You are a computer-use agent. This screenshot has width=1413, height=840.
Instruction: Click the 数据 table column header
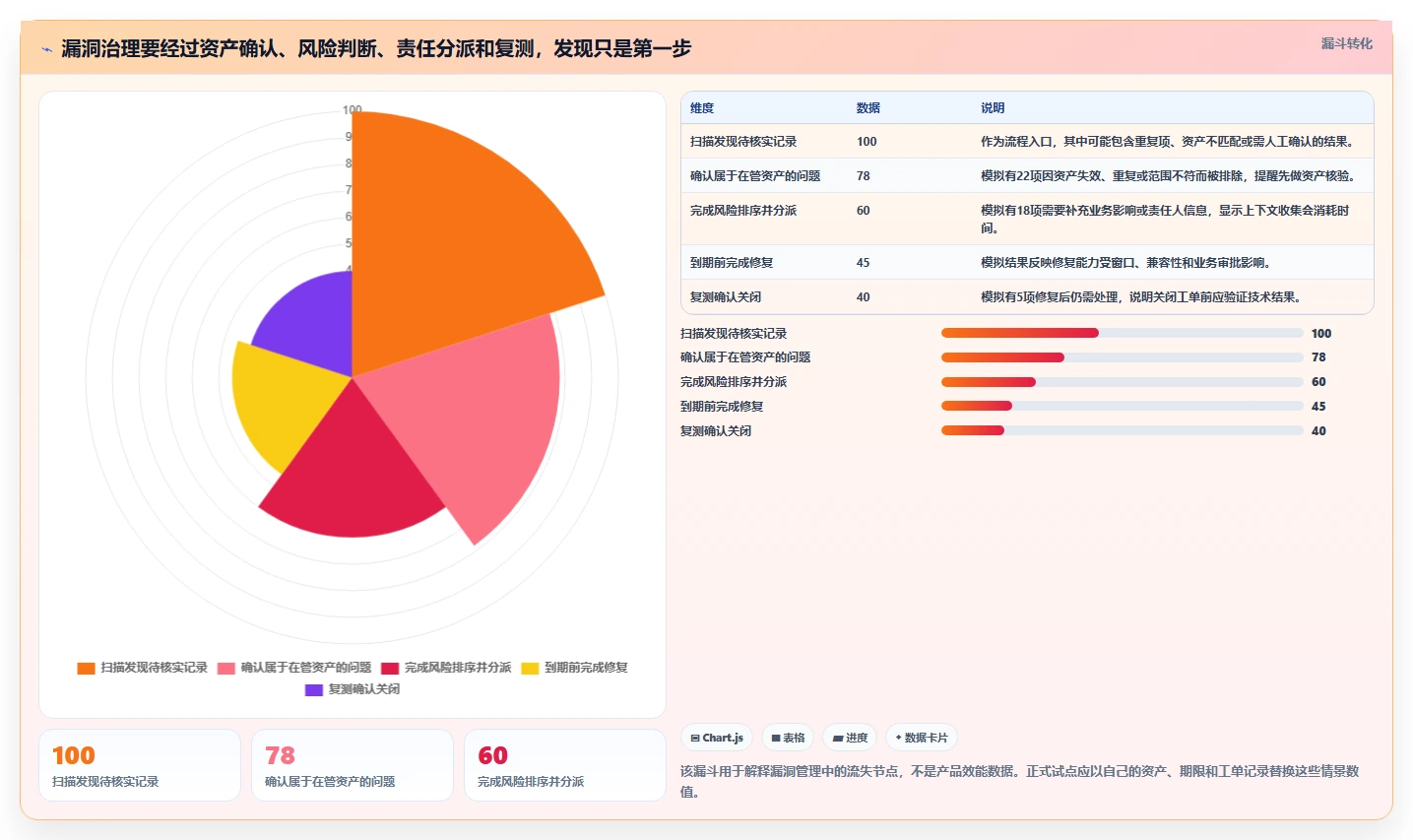point(868,108)
